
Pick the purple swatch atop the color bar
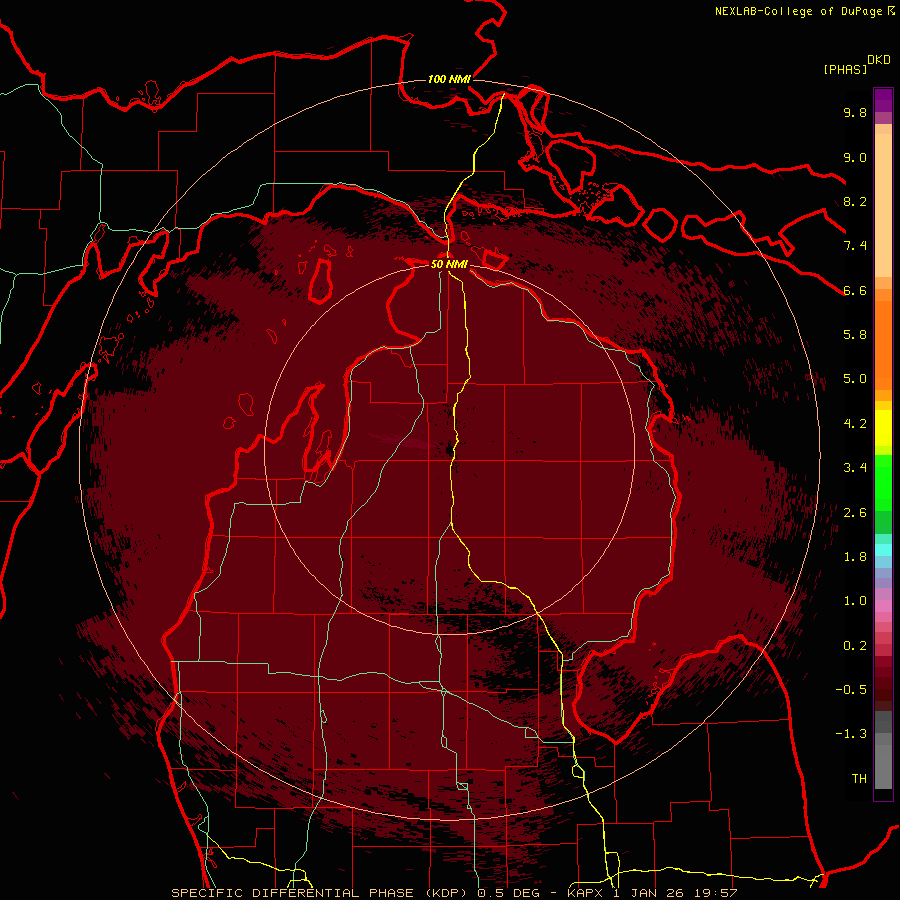883,100
